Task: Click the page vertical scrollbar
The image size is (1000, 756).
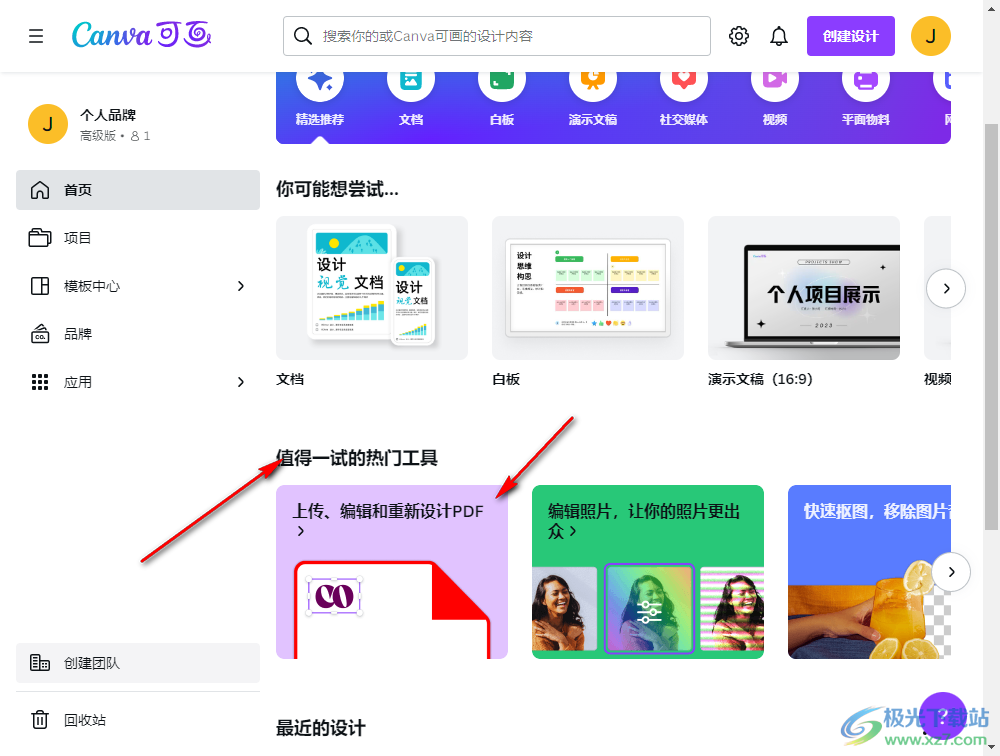Action: (x=991, y=327)
